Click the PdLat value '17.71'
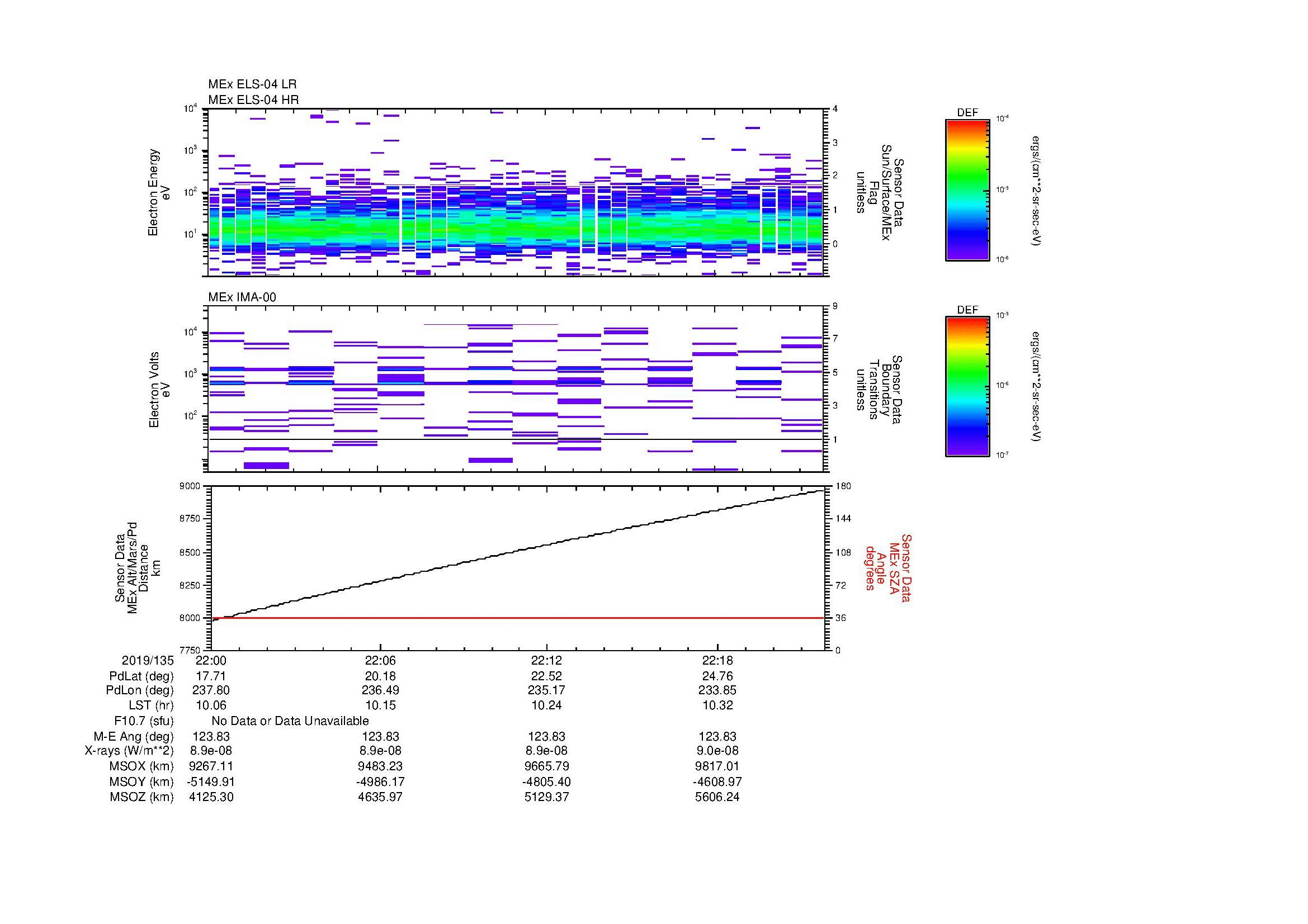1308x924 pixels. (211, 676)
